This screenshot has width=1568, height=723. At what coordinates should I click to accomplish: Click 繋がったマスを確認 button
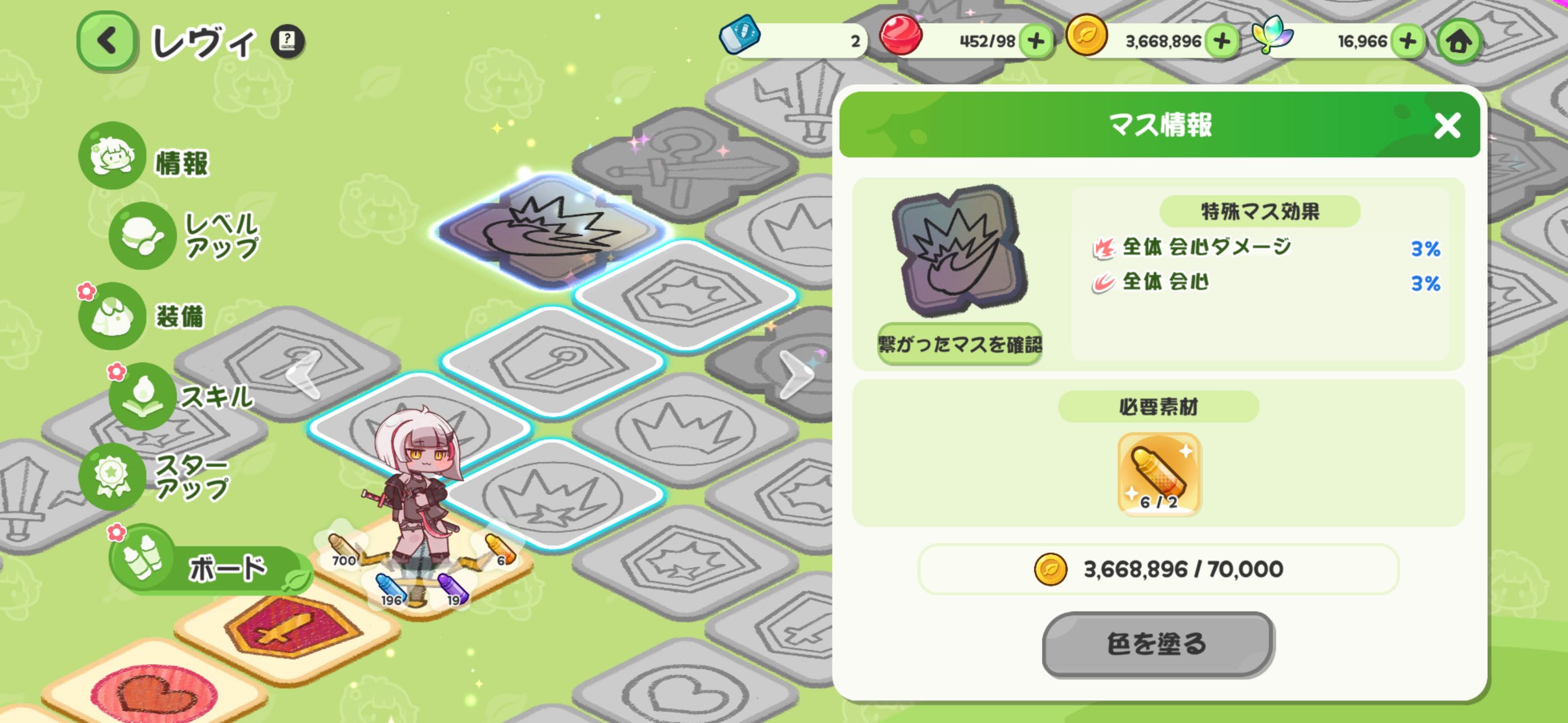[x=960, y=344]
